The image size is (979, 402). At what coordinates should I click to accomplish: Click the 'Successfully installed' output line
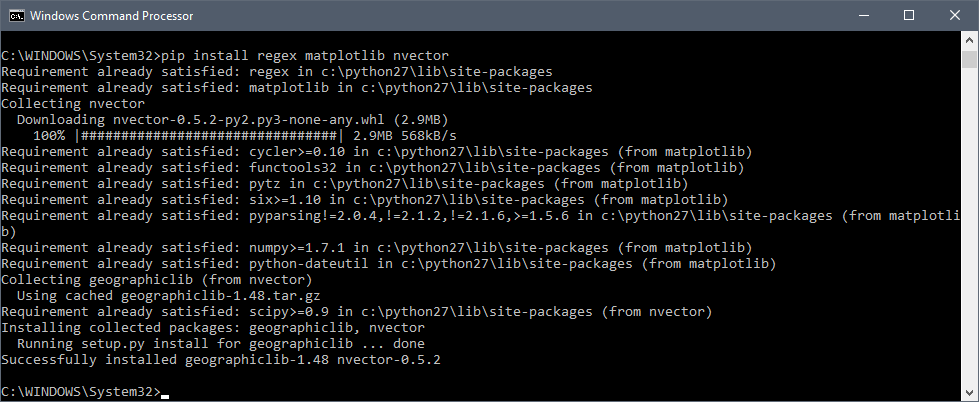[221, 360]
